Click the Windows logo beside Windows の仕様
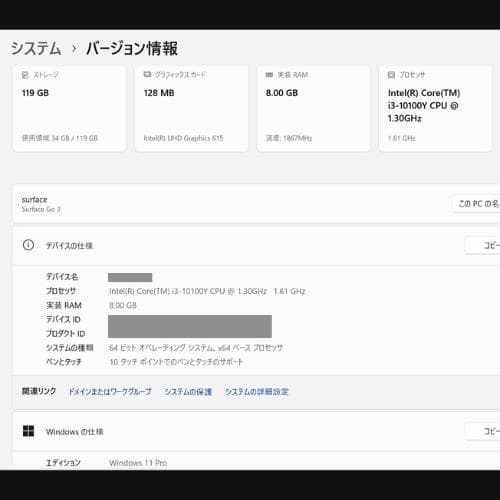Screen dimensions: 500x500 point(28,431)
